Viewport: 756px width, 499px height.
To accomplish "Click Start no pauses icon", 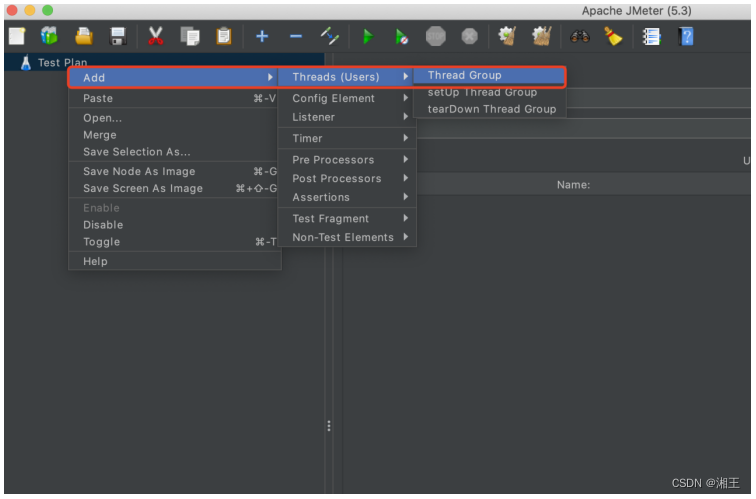I will 401,36.
